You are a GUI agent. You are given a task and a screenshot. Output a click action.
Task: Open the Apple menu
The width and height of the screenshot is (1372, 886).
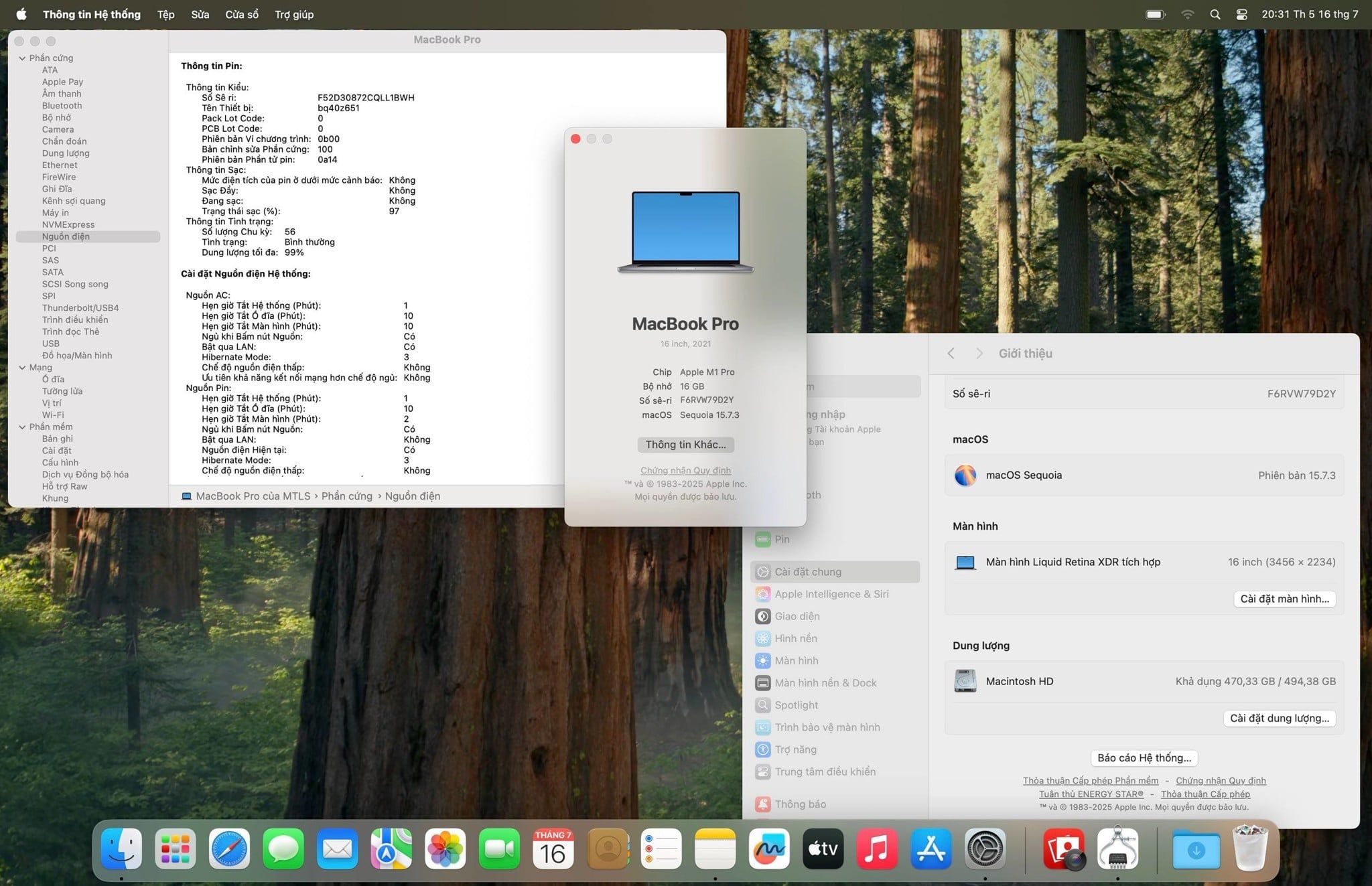21,14
